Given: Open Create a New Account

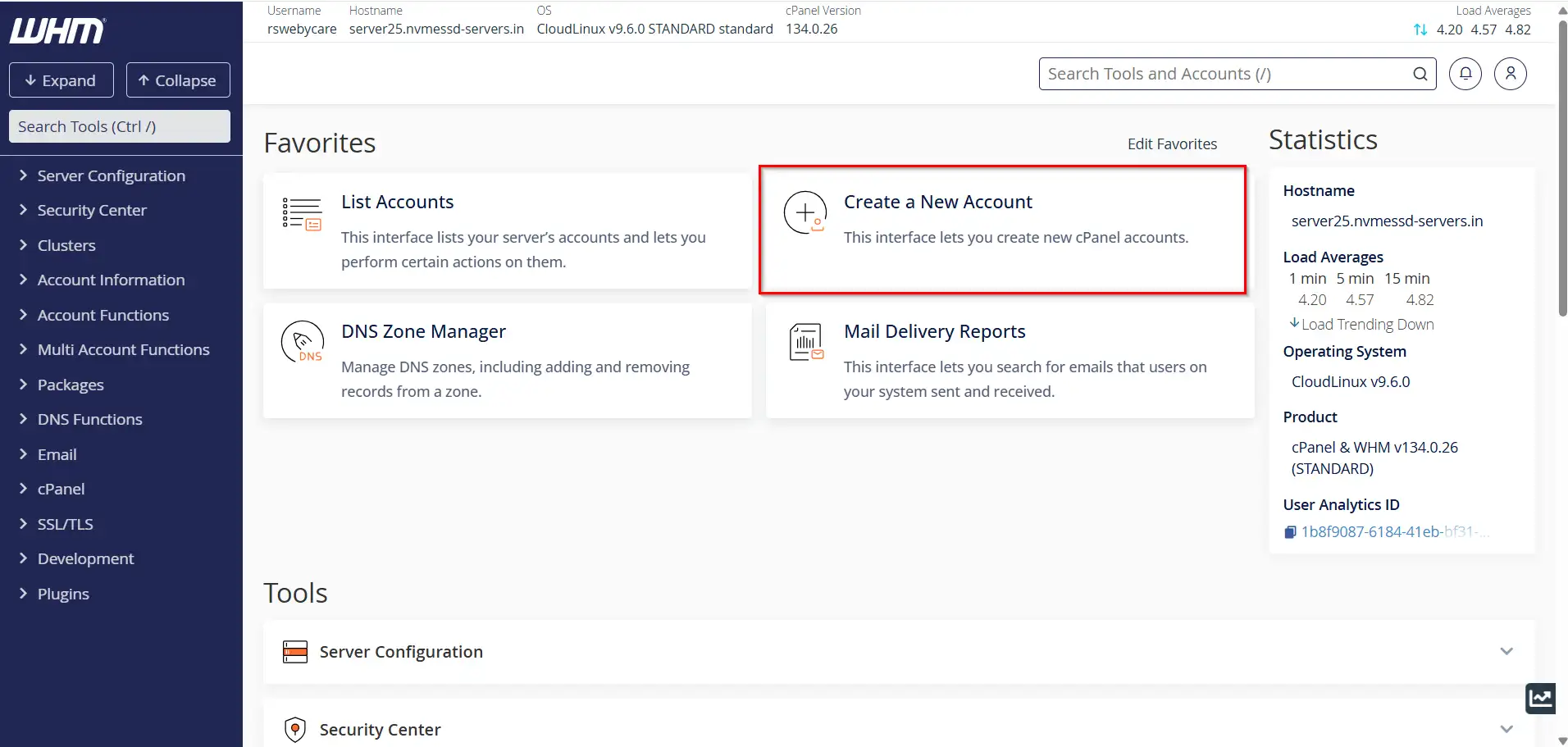Looking at the screenshot, I should pos(1002,230).
